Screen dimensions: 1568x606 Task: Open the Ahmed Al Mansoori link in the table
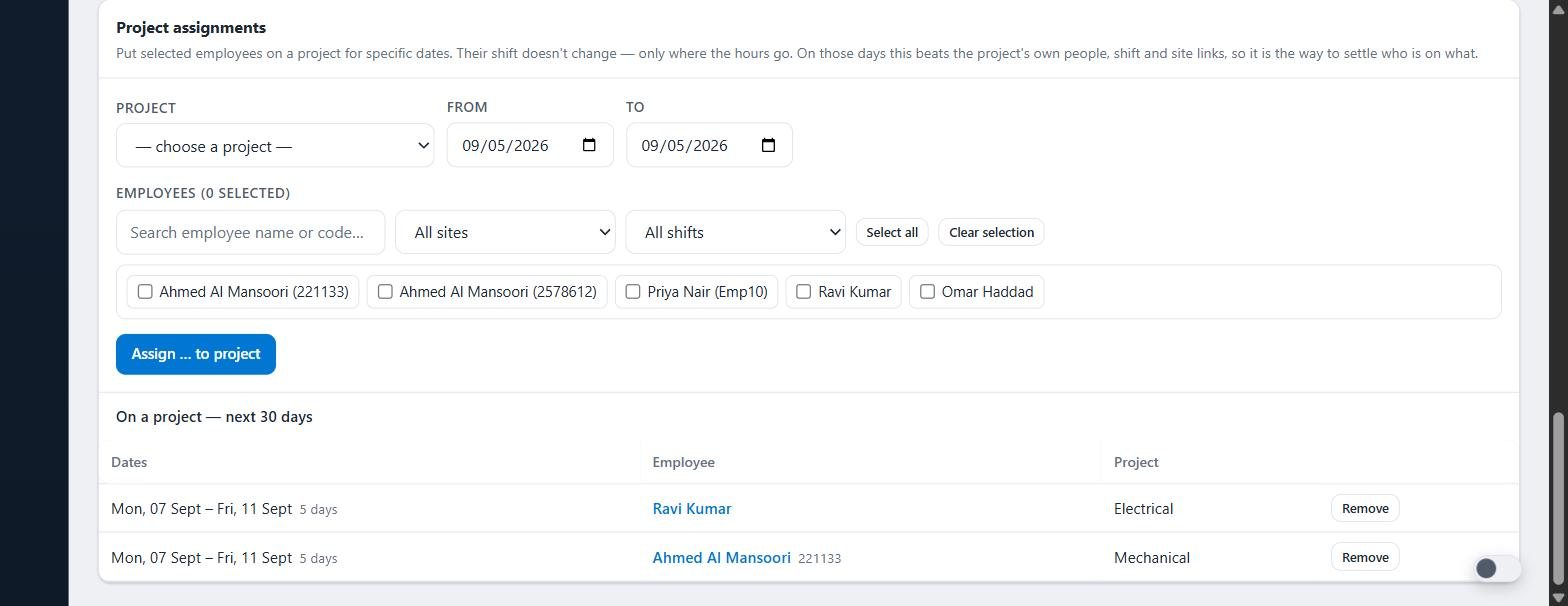721,558
